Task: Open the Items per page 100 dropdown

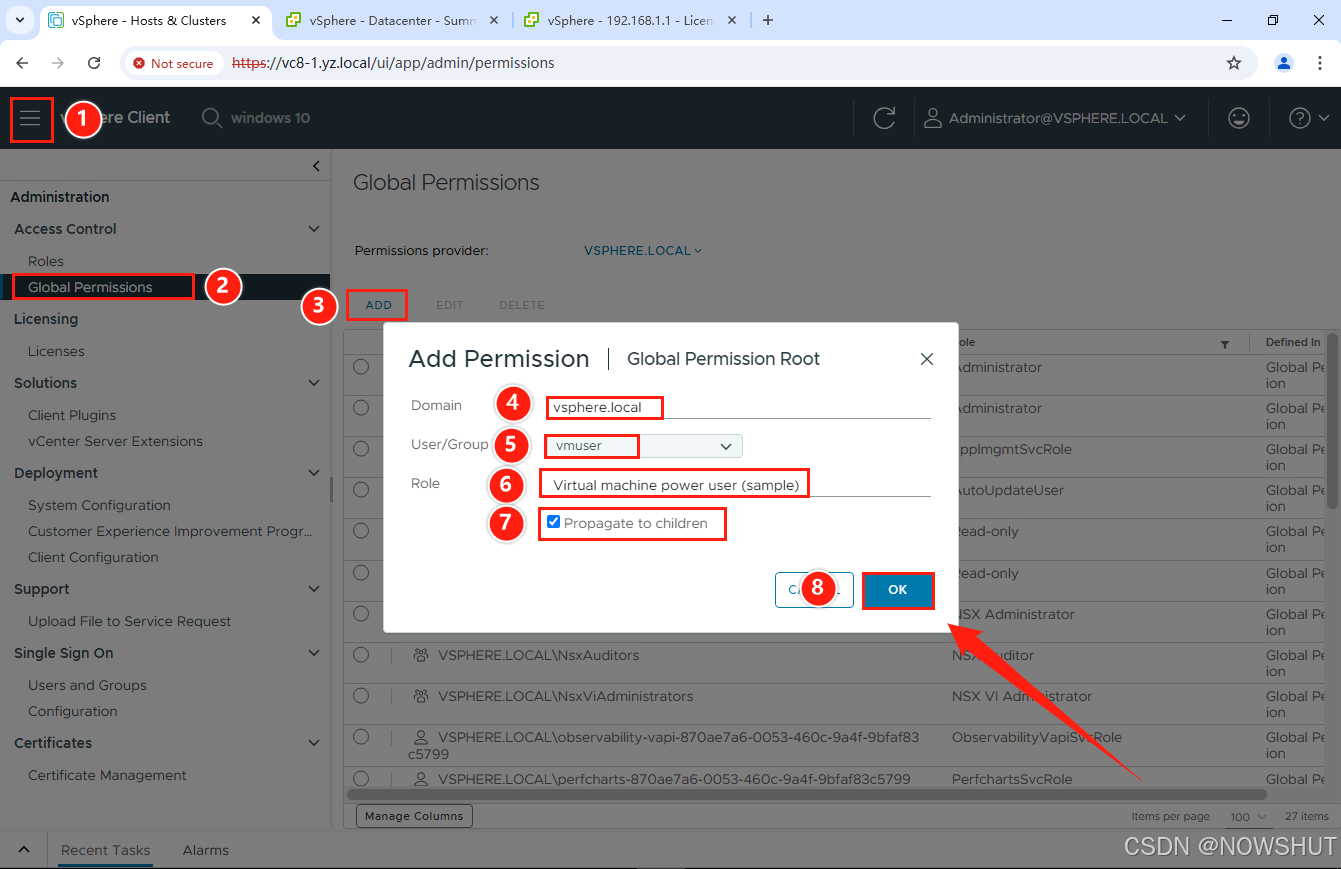Action: pyautogui.click(x=1248, y=817)
